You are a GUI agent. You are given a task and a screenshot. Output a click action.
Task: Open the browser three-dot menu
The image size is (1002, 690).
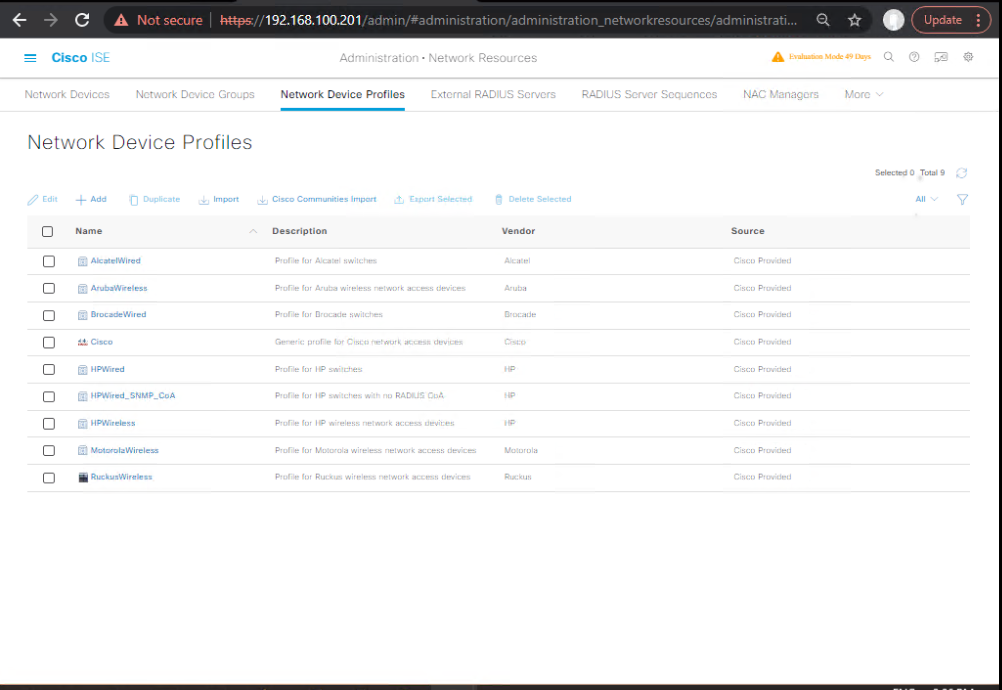click(x=978, y=20)
